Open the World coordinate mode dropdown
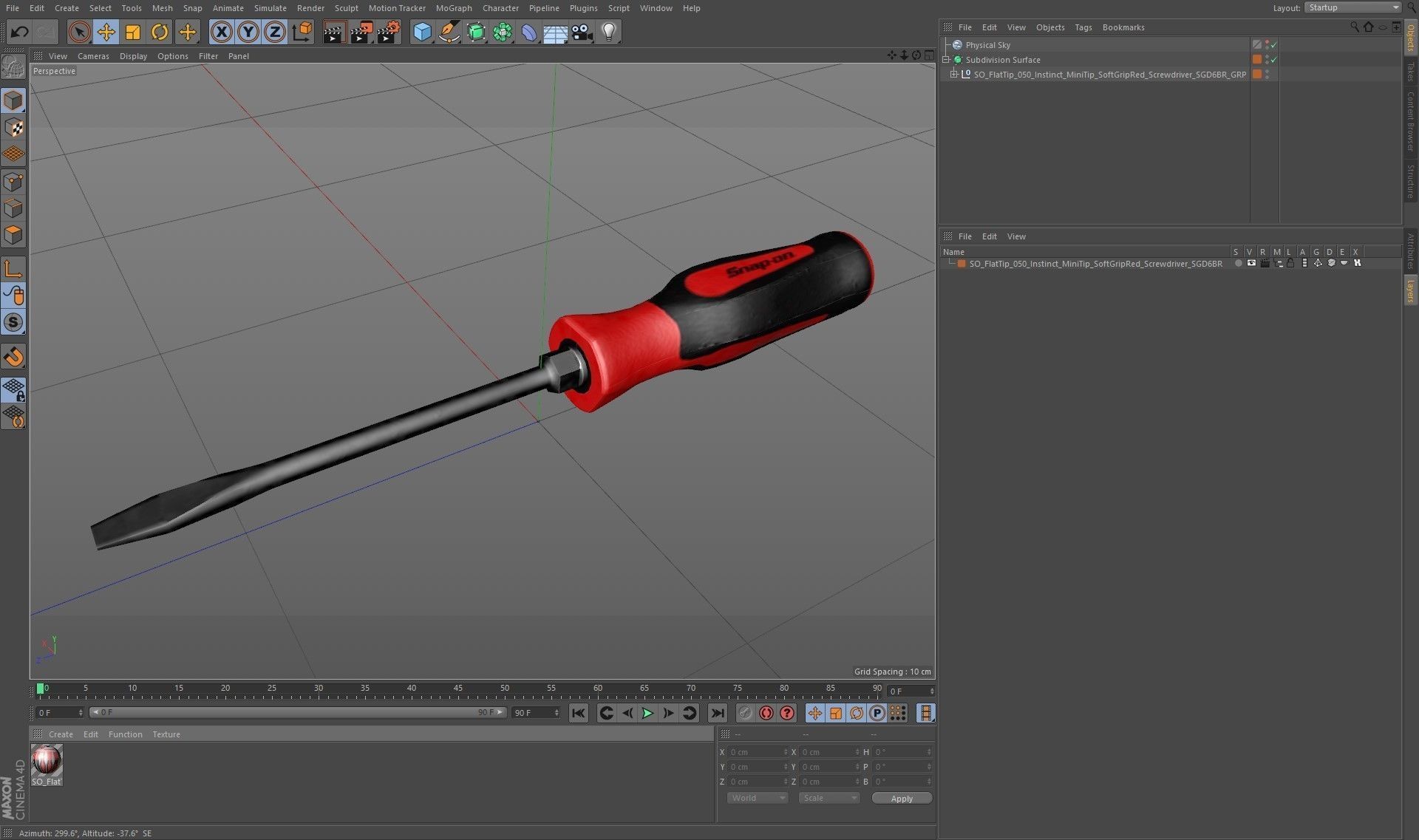 point(758,798)
